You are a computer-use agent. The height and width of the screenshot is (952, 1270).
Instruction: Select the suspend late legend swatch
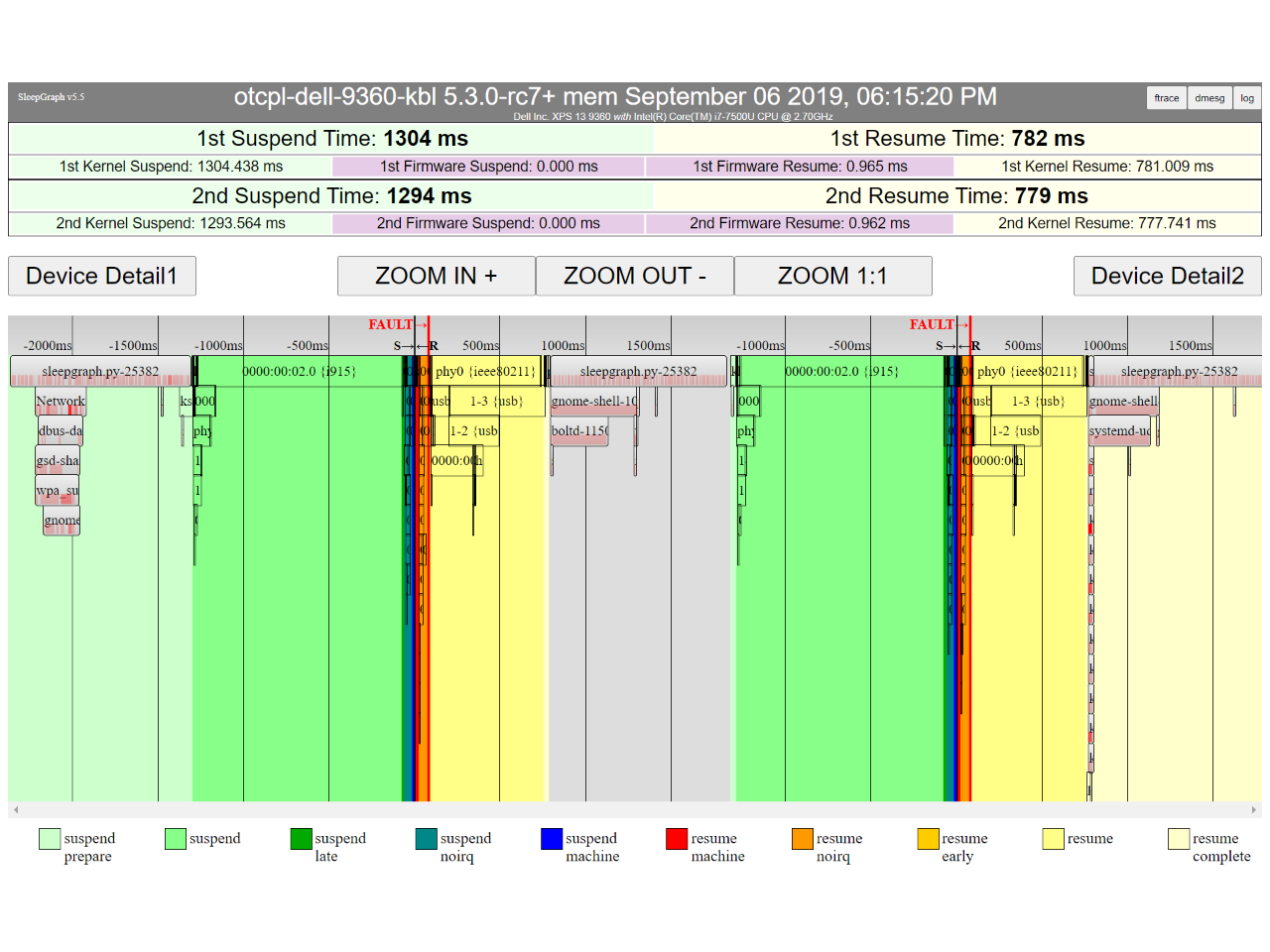(301, 839)
